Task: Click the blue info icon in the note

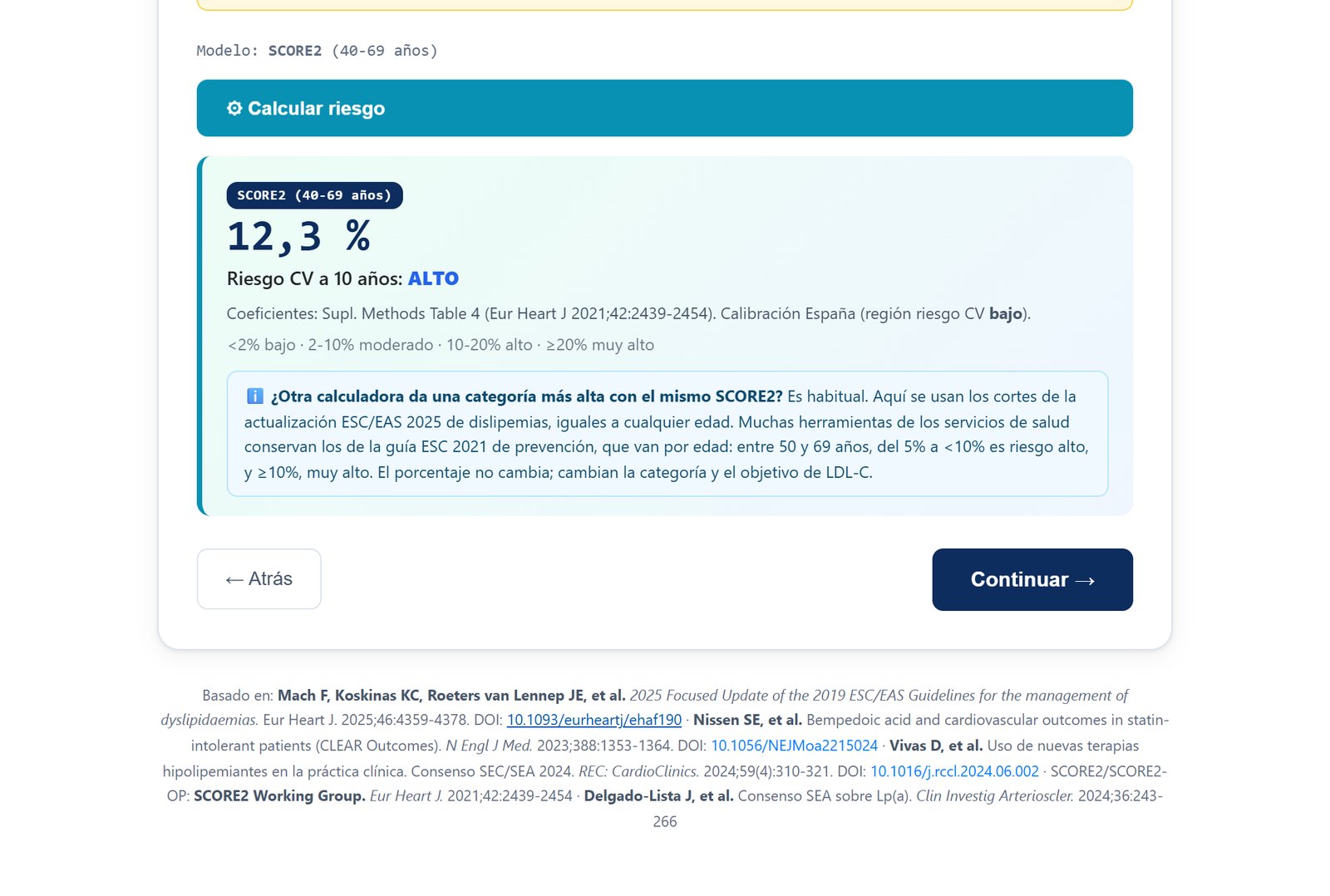Action: pyautogui.click(x=255, y=396)
